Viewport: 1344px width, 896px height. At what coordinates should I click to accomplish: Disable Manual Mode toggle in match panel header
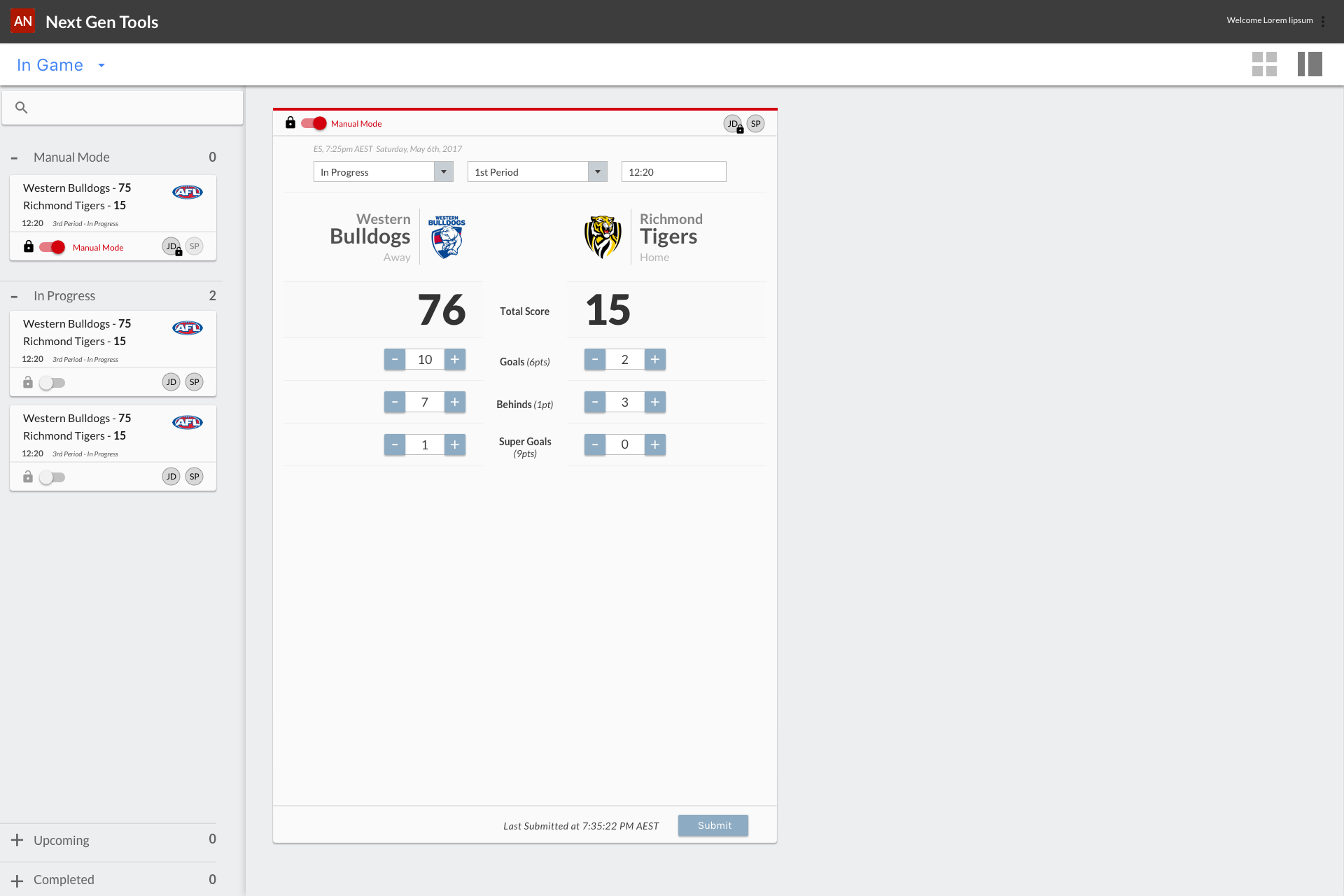pos(314,123)
